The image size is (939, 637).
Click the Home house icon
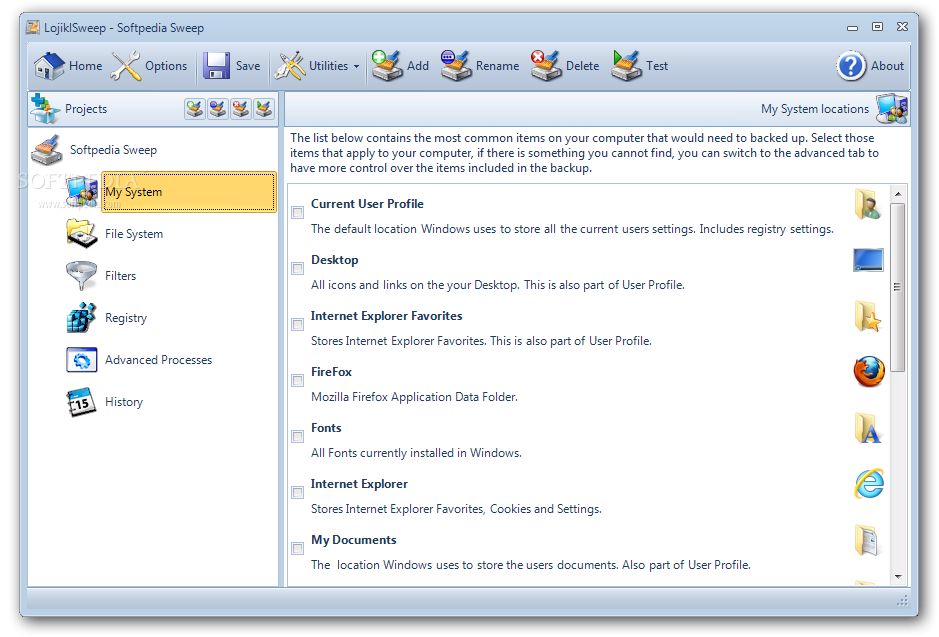[49, 66]
